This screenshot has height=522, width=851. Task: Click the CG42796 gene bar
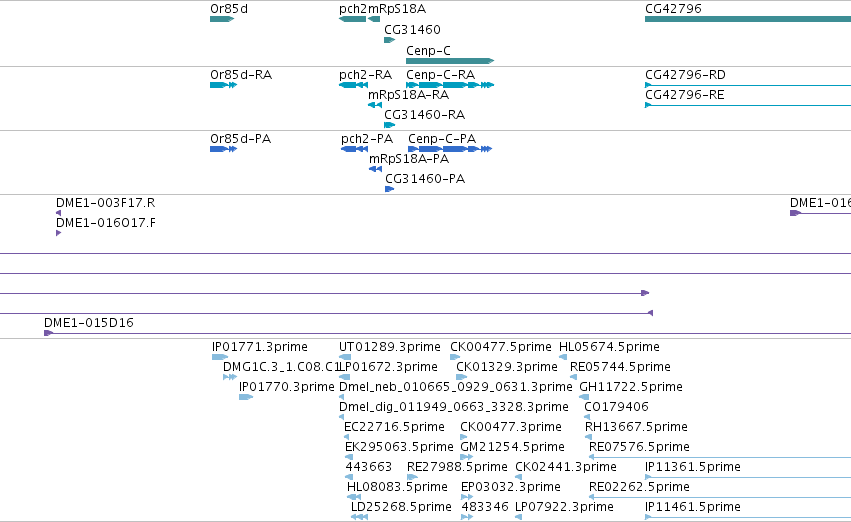pyautogui.click(x=748, y=19)
